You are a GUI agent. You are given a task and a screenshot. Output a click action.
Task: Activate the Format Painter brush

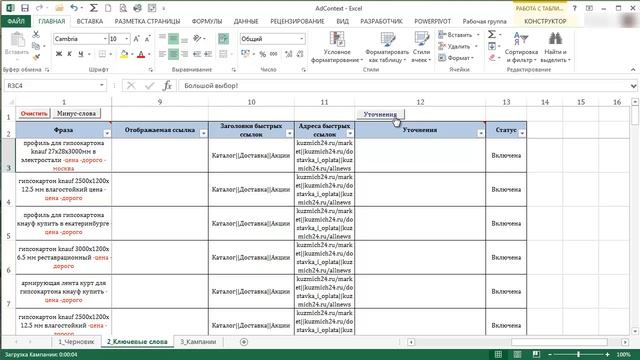(36, 57)
